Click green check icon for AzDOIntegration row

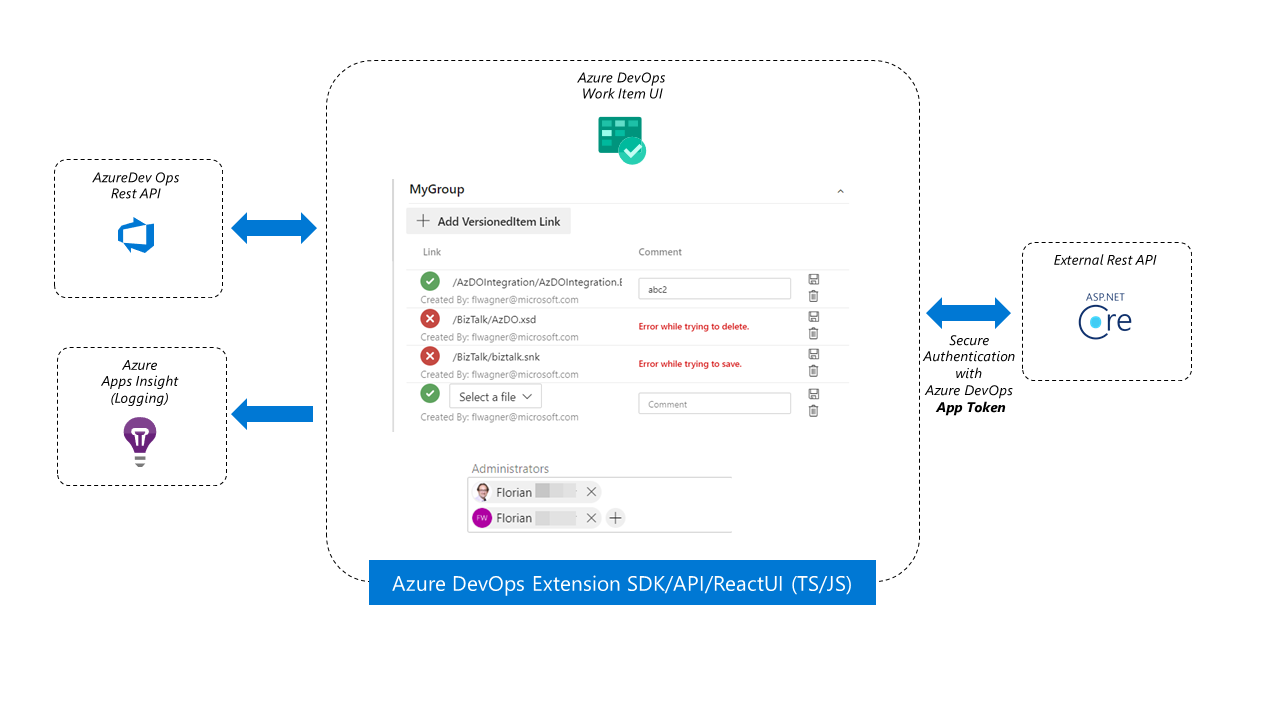(x=430, y=282)
